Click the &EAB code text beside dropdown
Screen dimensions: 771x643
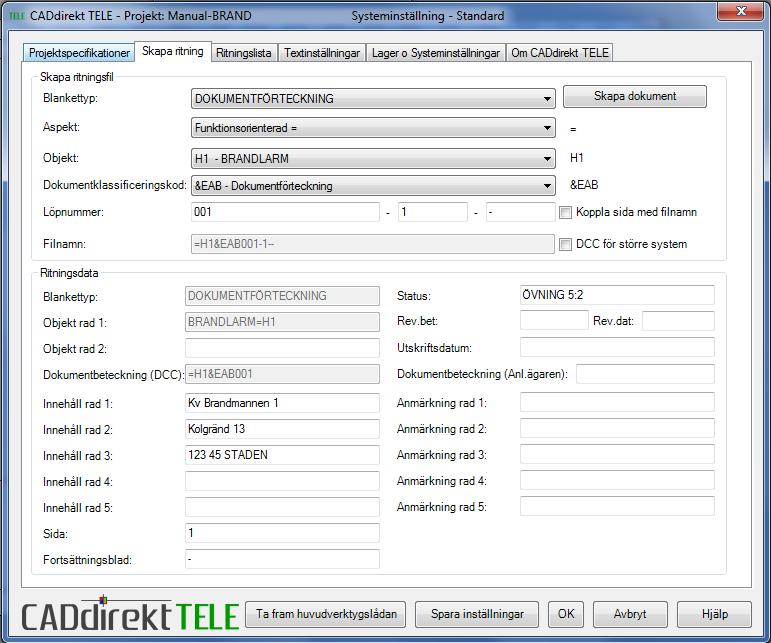pos(584,185)
